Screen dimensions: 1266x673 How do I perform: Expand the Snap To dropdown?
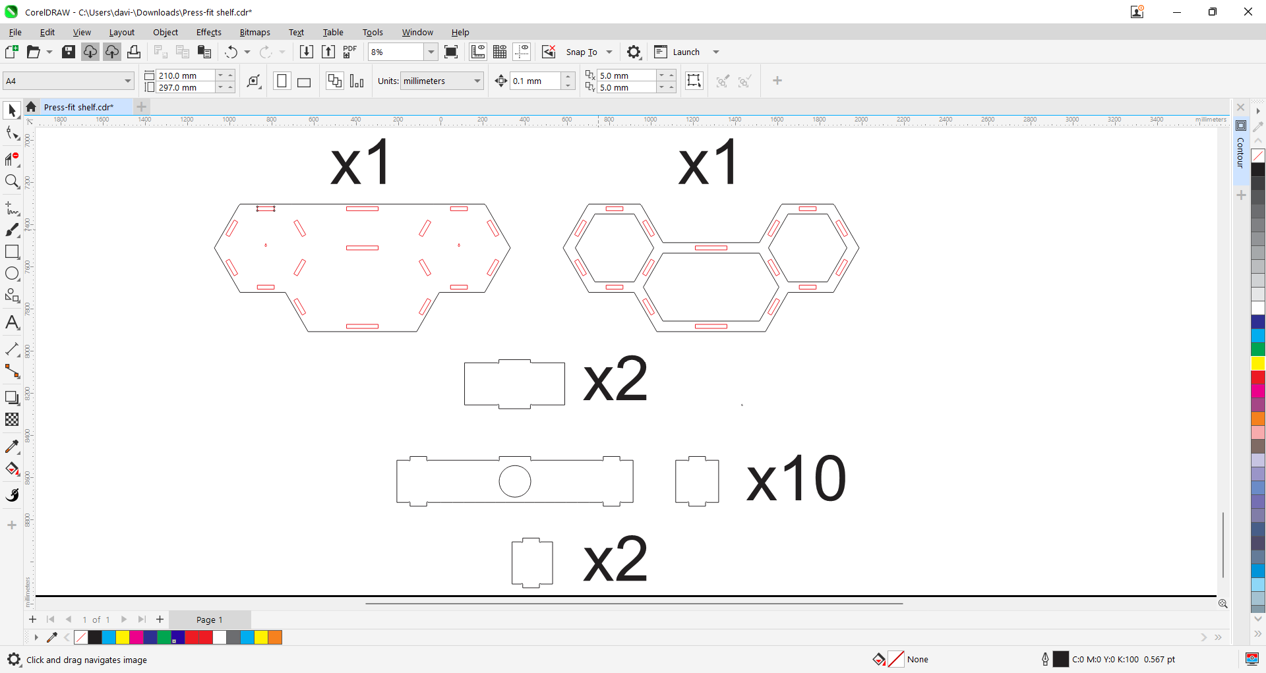pyautogui.click(x=609, y=52)
